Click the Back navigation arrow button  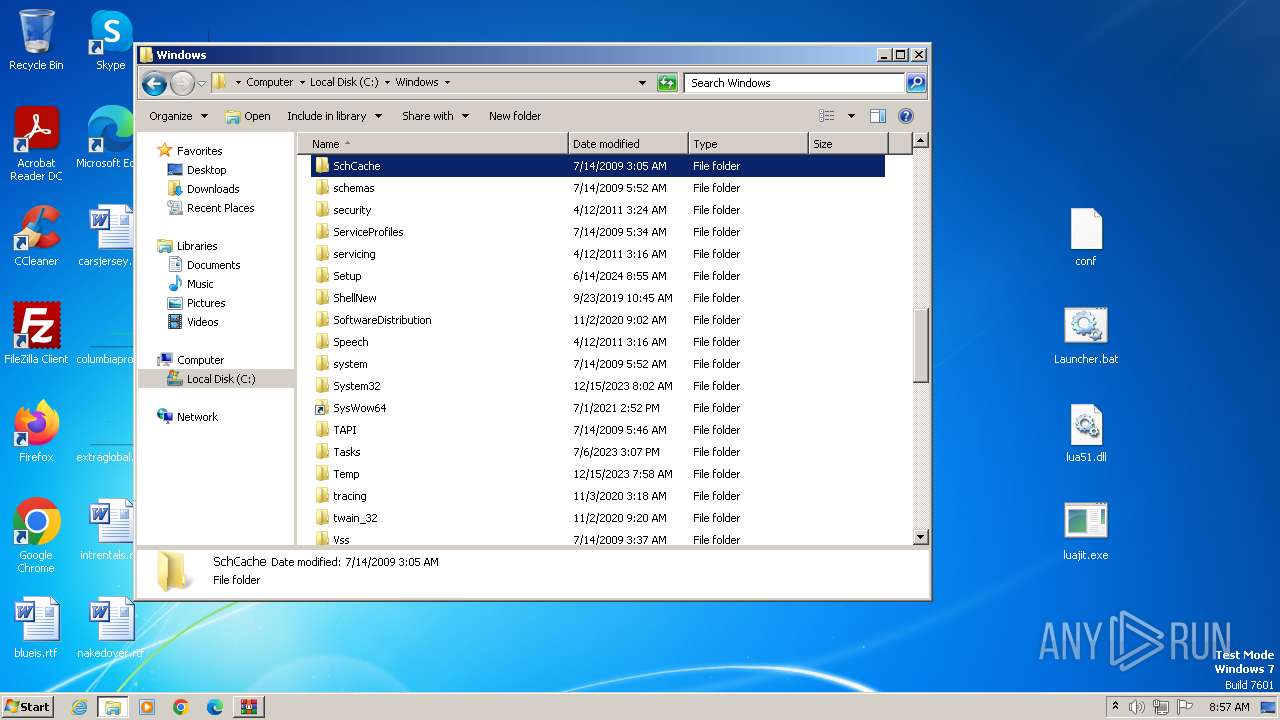pos(154,83)
